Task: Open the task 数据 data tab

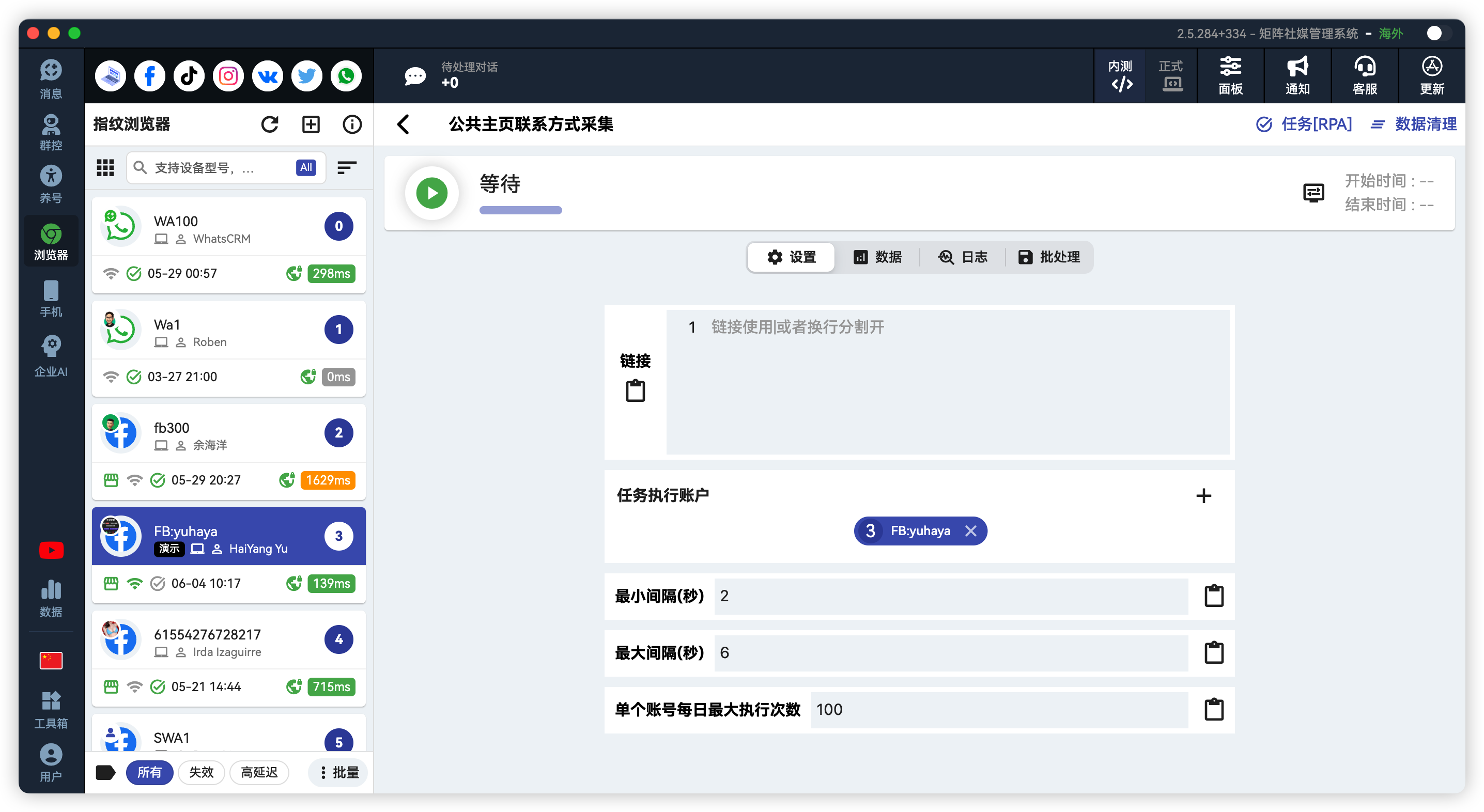Action: point(877,257)
